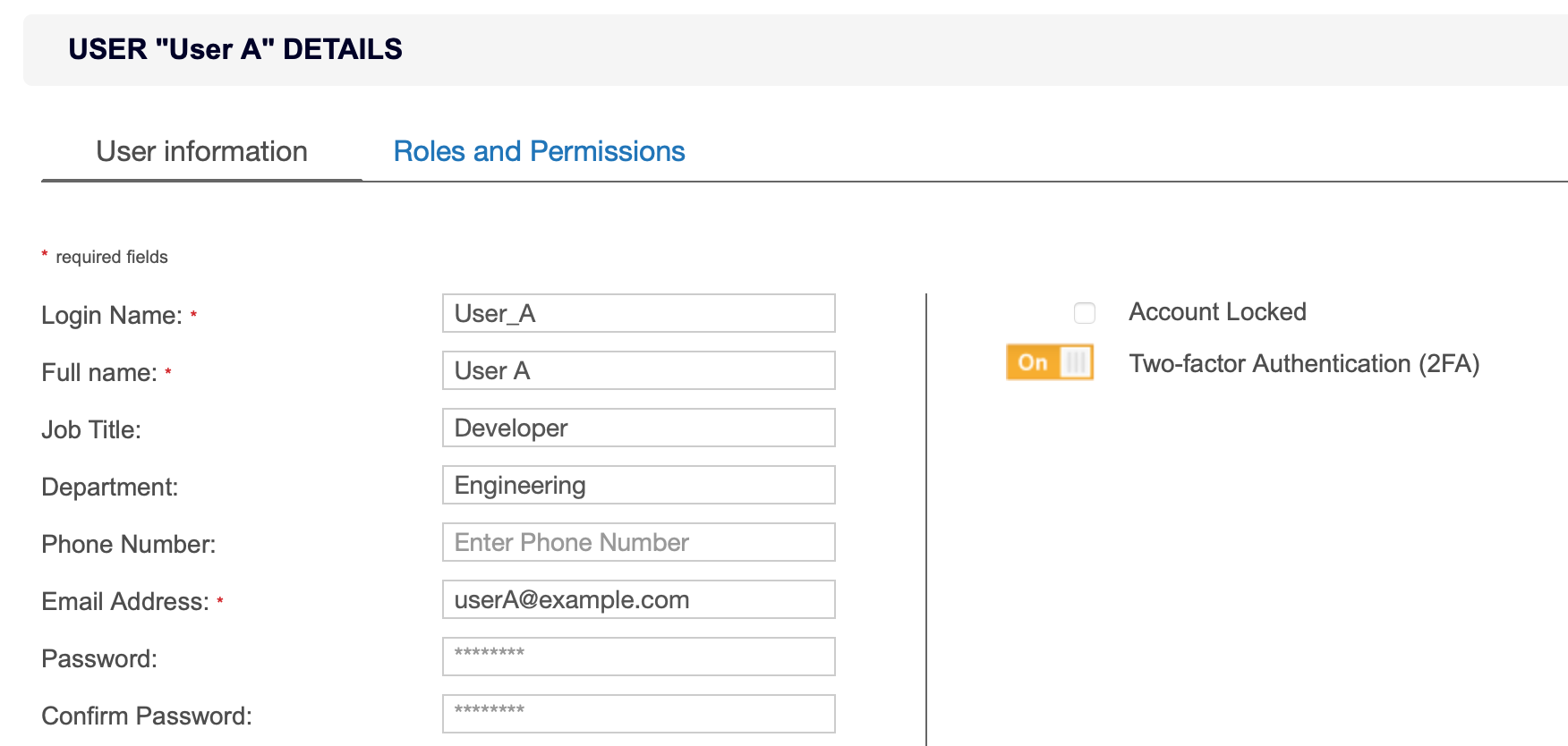Focus the Password input box
1568x746 pixels.
point(638,657)
